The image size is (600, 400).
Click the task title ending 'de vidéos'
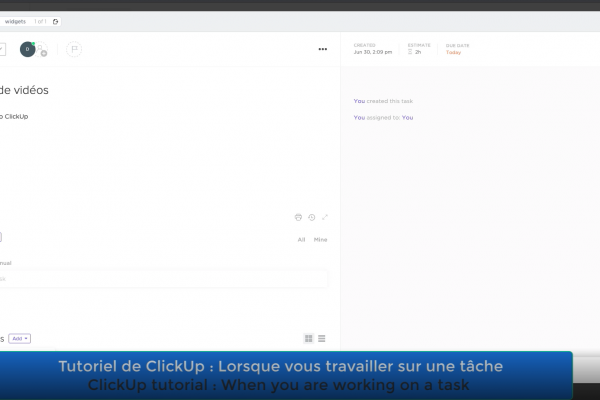(24, 90)
